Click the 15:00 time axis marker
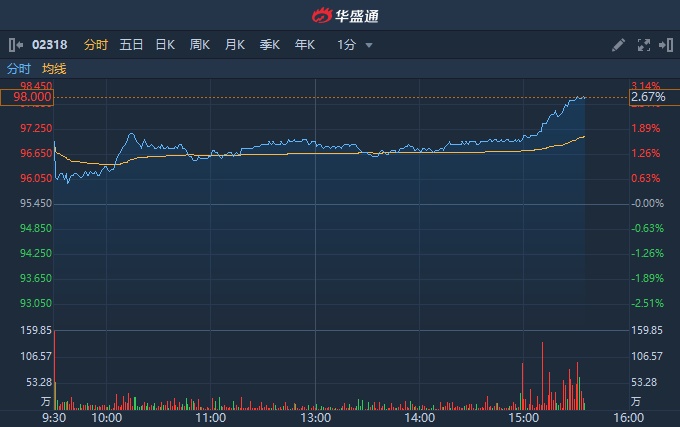The width and height of the screenshot is (680, 427). 523,417
